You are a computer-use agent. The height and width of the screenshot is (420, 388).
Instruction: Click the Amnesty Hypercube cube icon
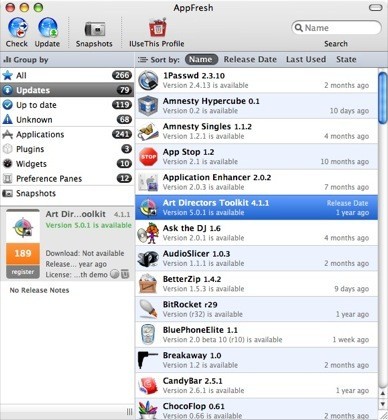148,106
